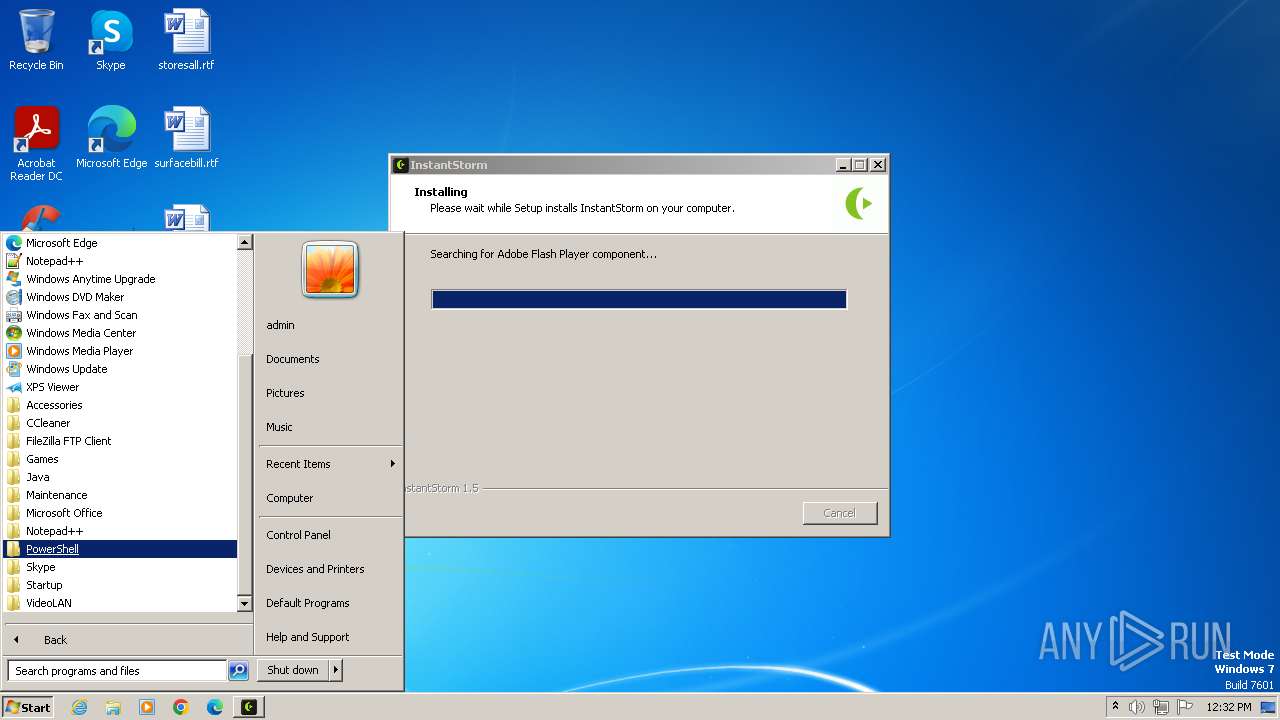The width and height of the screenshot is (1280, 720).
Task: Click the Start button
Action: (x=28, y=707)
